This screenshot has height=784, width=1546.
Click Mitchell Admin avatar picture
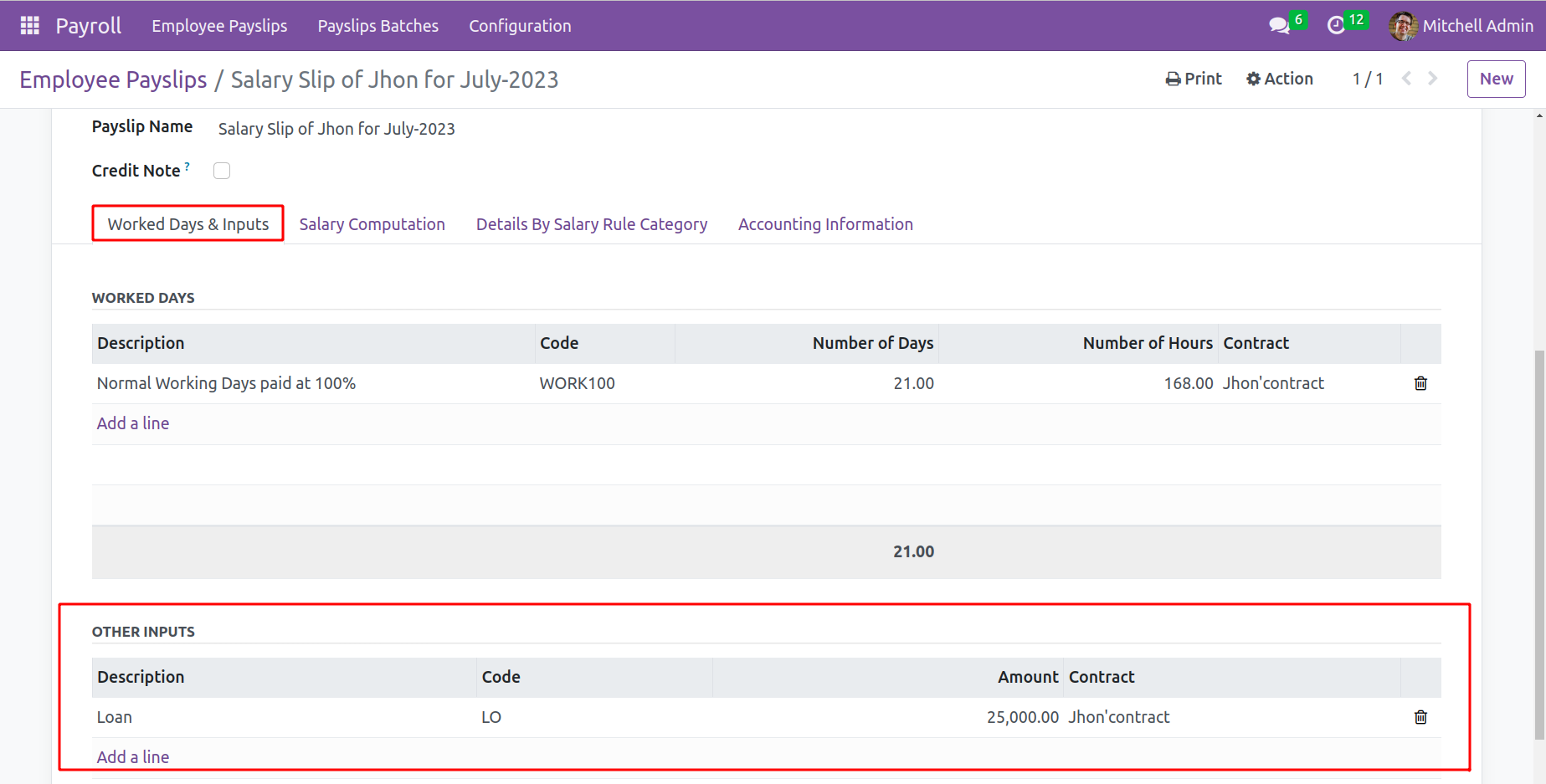[x=1403, y=26]
